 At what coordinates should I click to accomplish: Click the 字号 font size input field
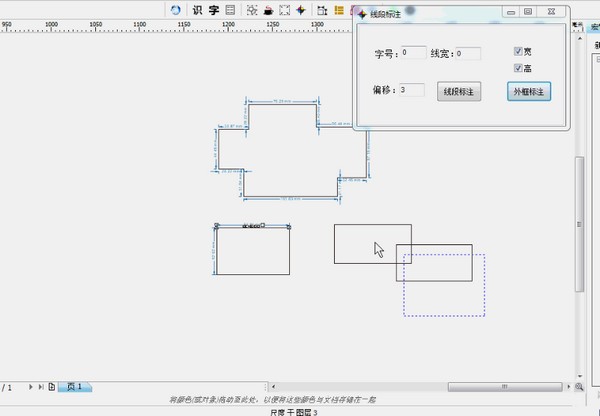412,54
